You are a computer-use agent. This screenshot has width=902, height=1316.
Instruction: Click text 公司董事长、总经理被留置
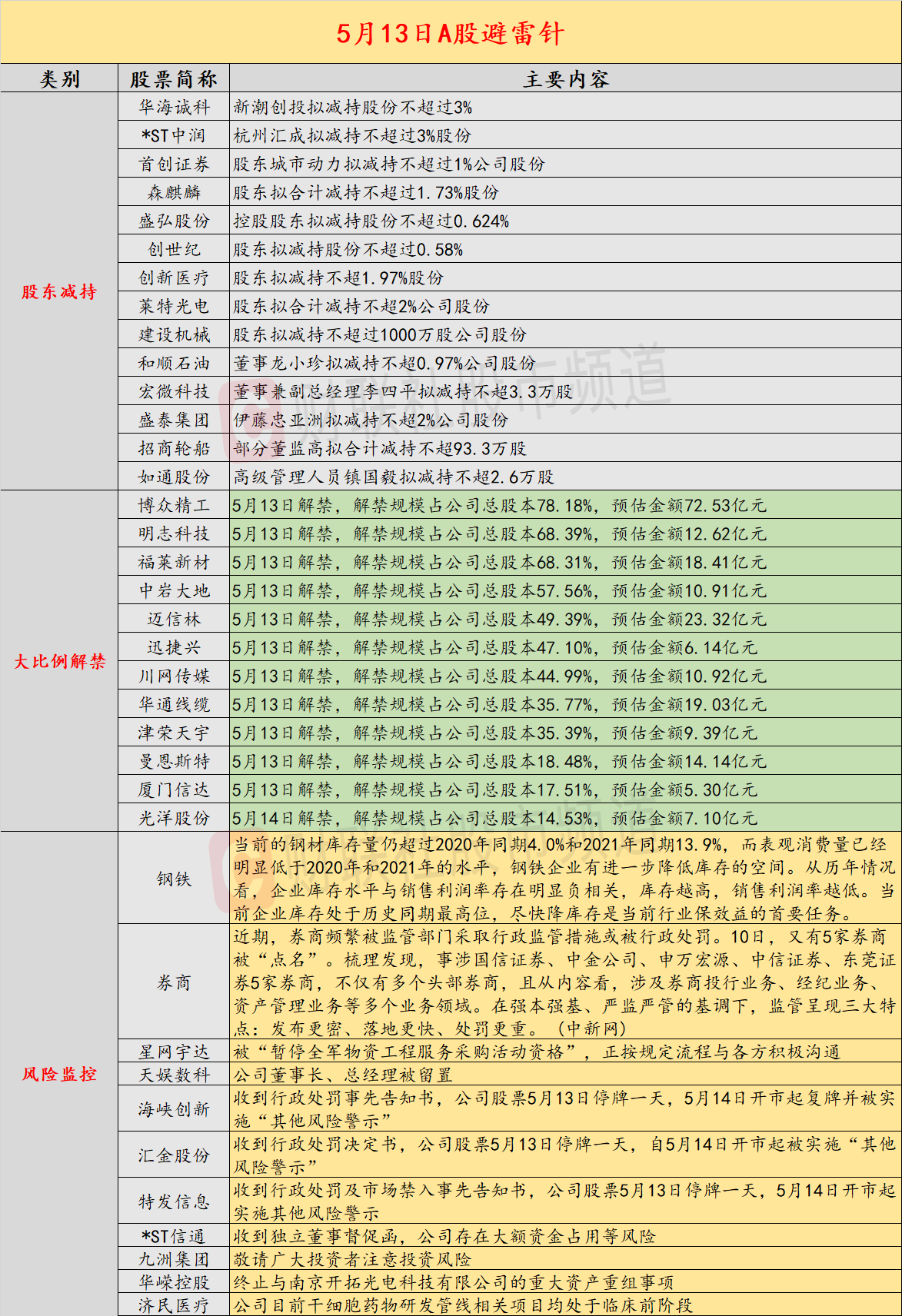pyautogui.click(x=343, y=1075)
